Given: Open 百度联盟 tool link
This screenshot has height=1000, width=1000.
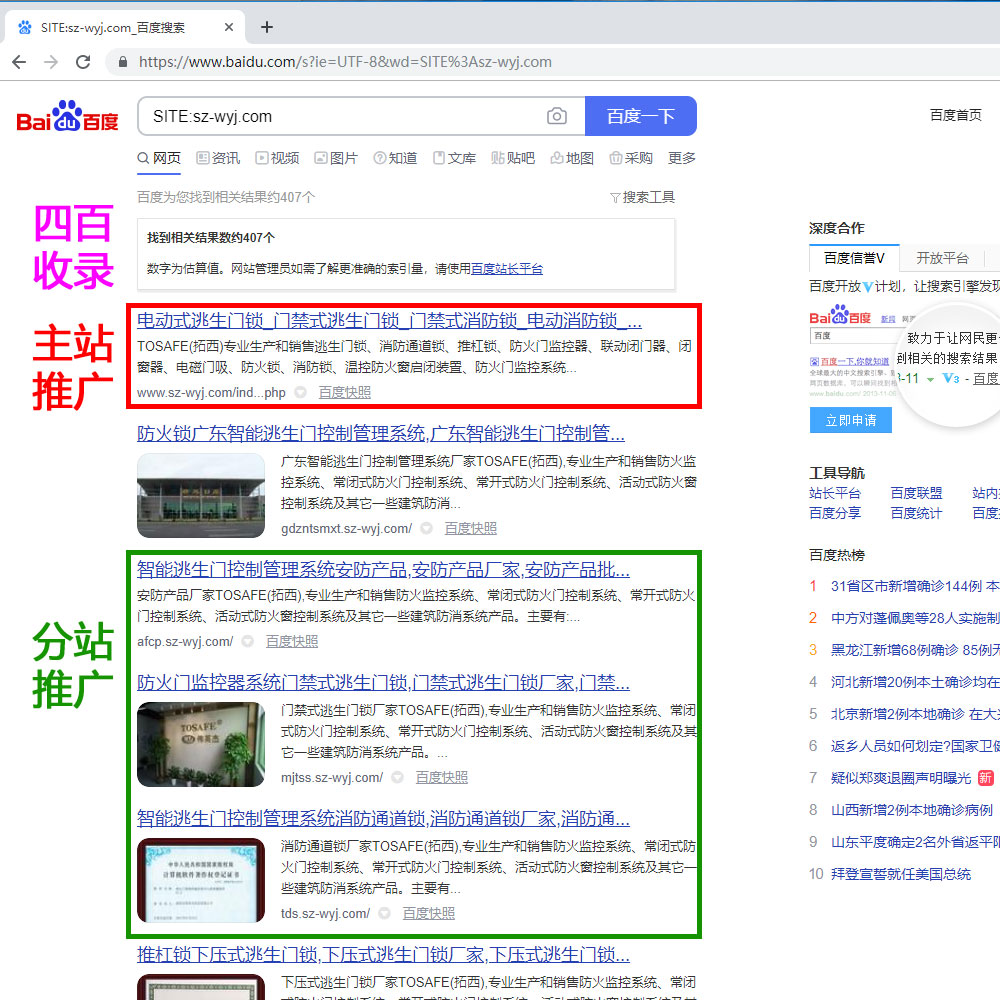Looking at the screenshot, I should (x=916, y=493).
